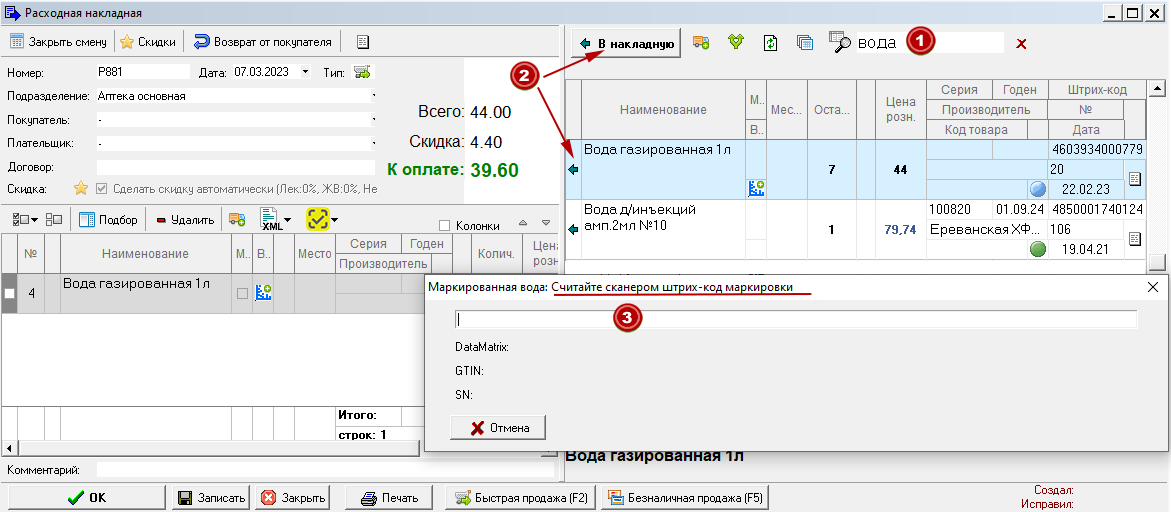1171x512 pixels.
Task: Click the document notes icon after Возврат от покупателя
Action: coord(363,42)
